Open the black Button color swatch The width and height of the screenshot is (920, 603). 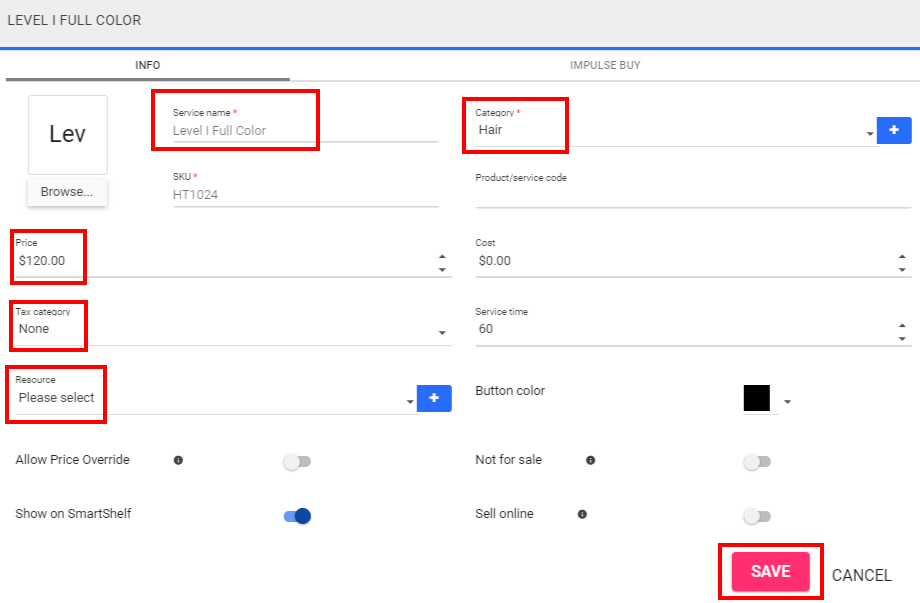click(757, 399)
